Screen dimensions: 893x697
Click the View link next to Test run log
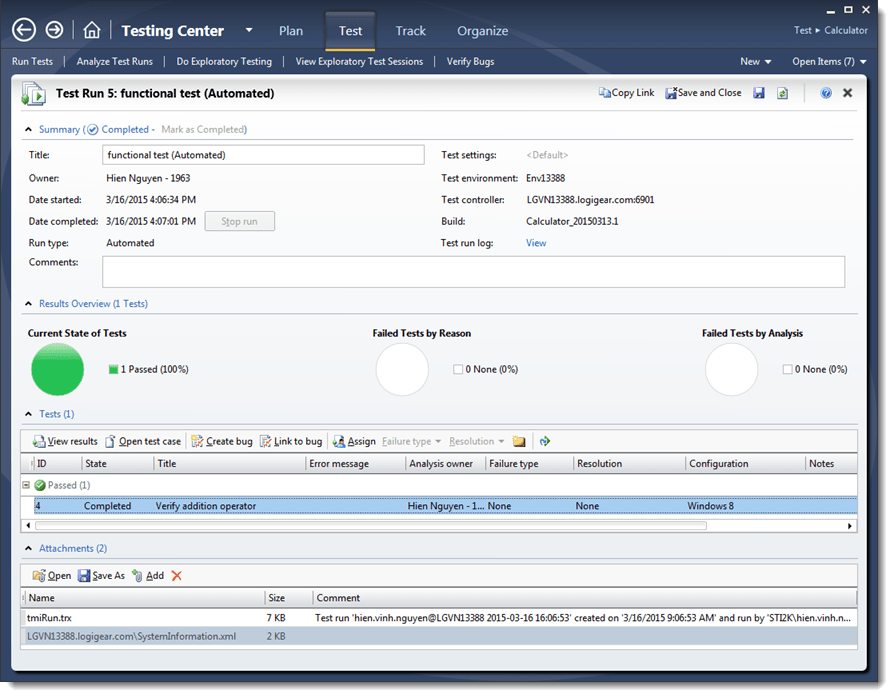(x=536, y=242)
